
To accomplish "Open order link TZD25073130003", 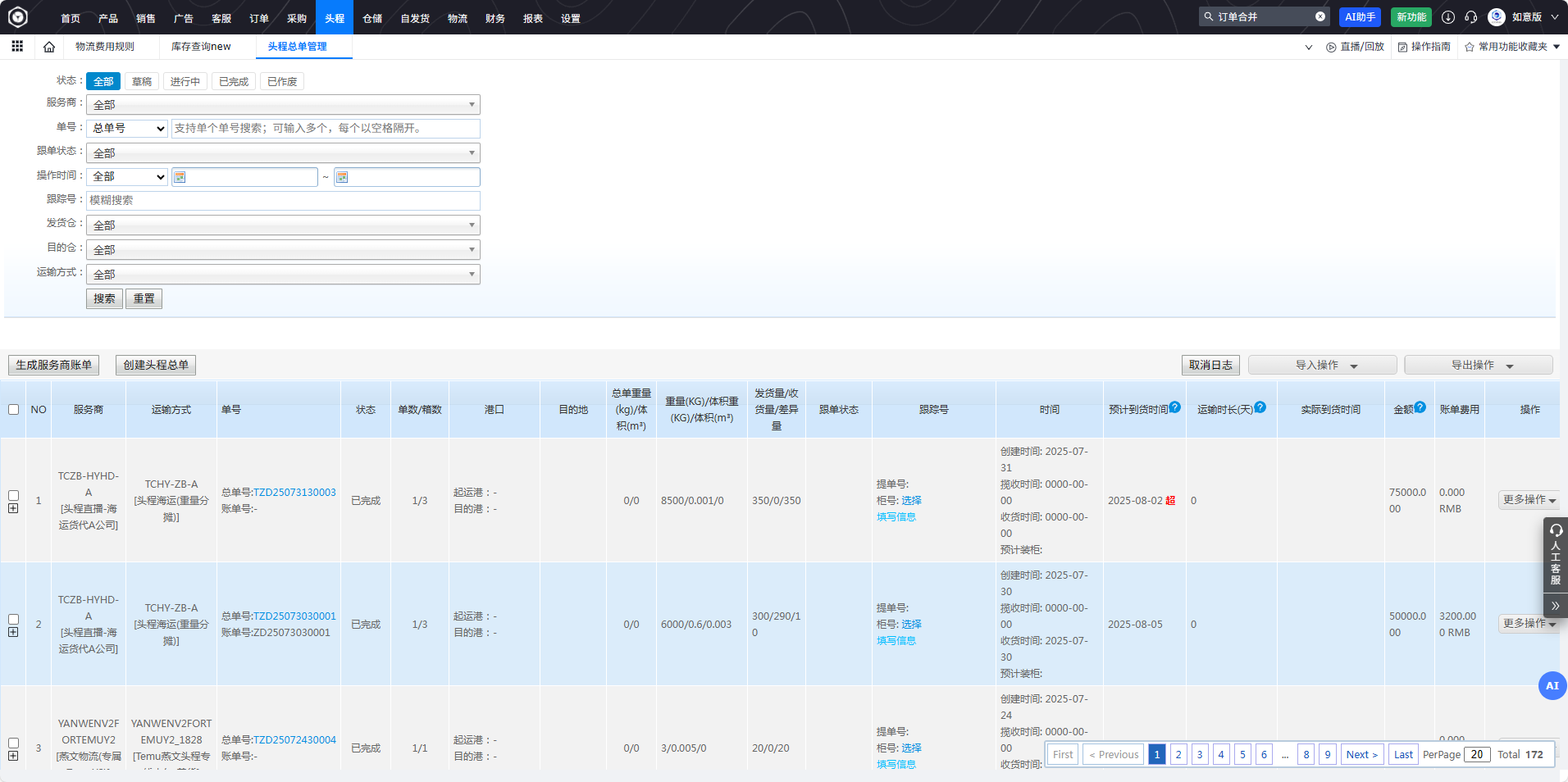I will point(294,493).
